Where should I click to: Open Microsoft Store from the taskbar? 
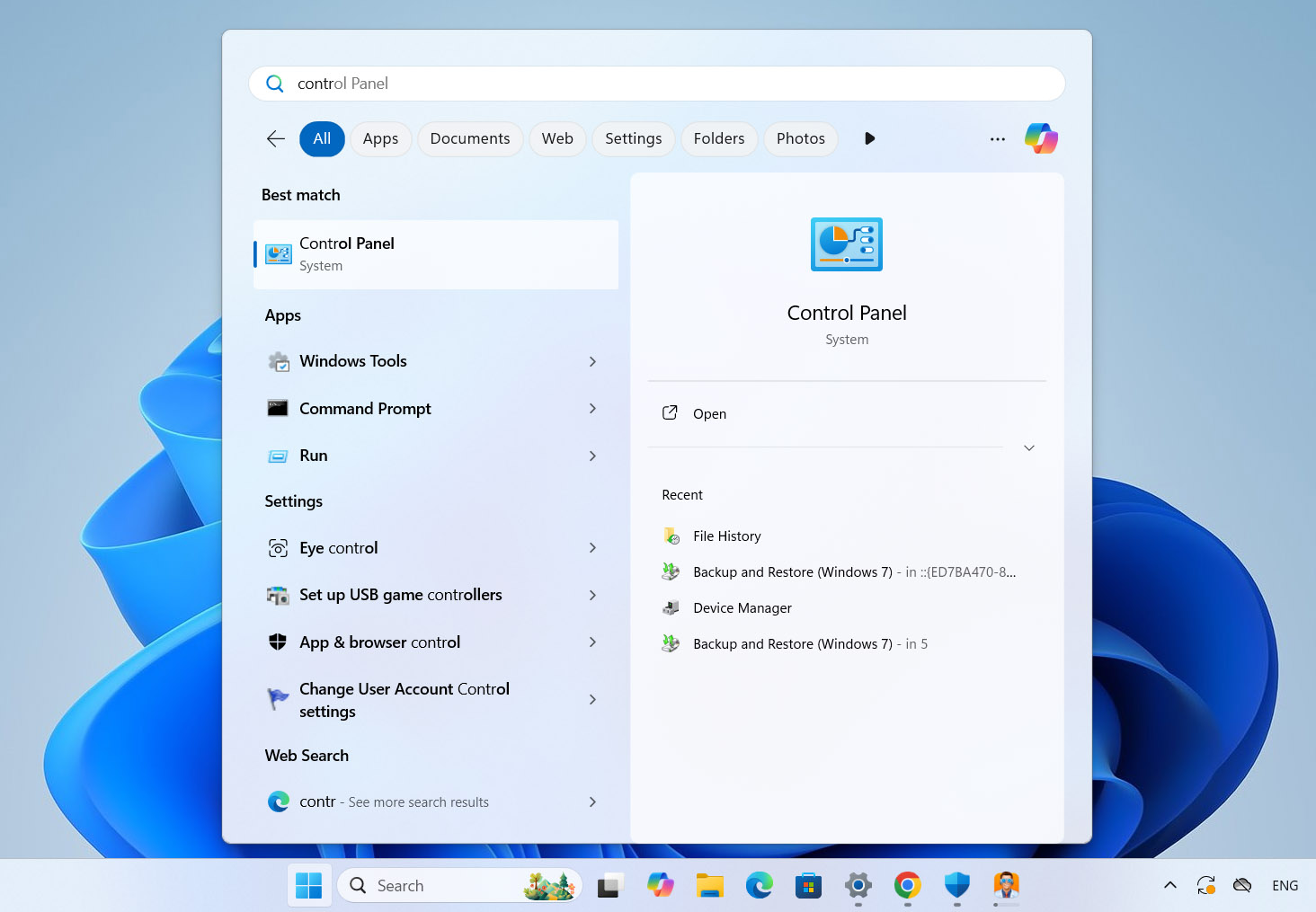809,886
